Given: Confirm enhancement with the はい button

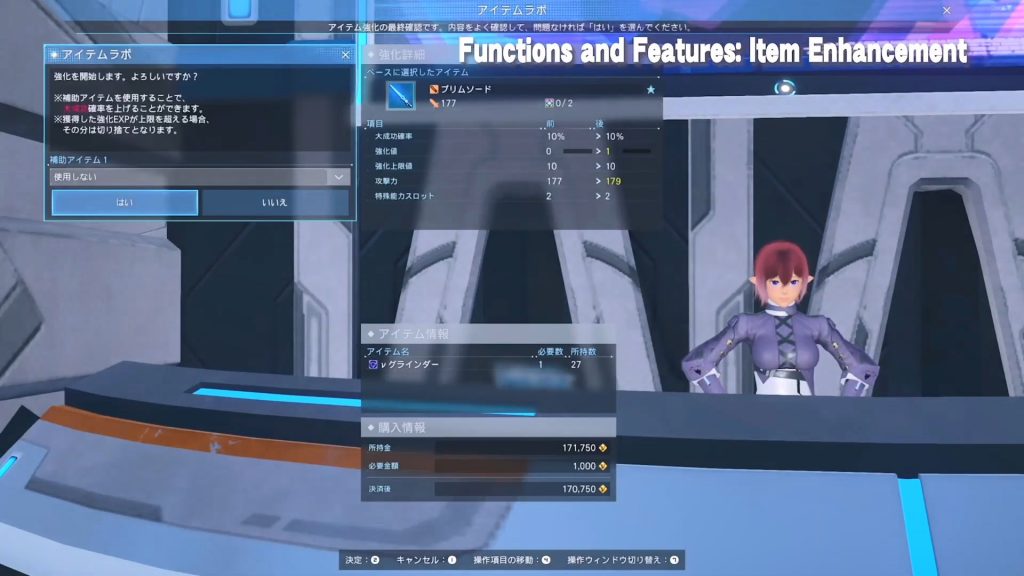Looking at the screenshot, I should click(125, 202).
